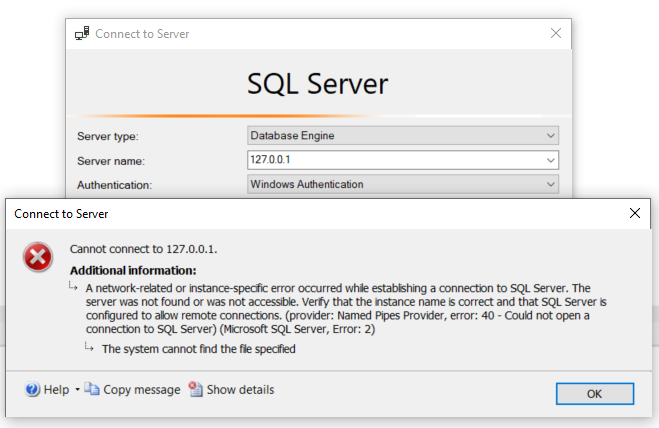Click the red error X icon
The height and width of the screenshot is (428, 659).
[38, 257]
